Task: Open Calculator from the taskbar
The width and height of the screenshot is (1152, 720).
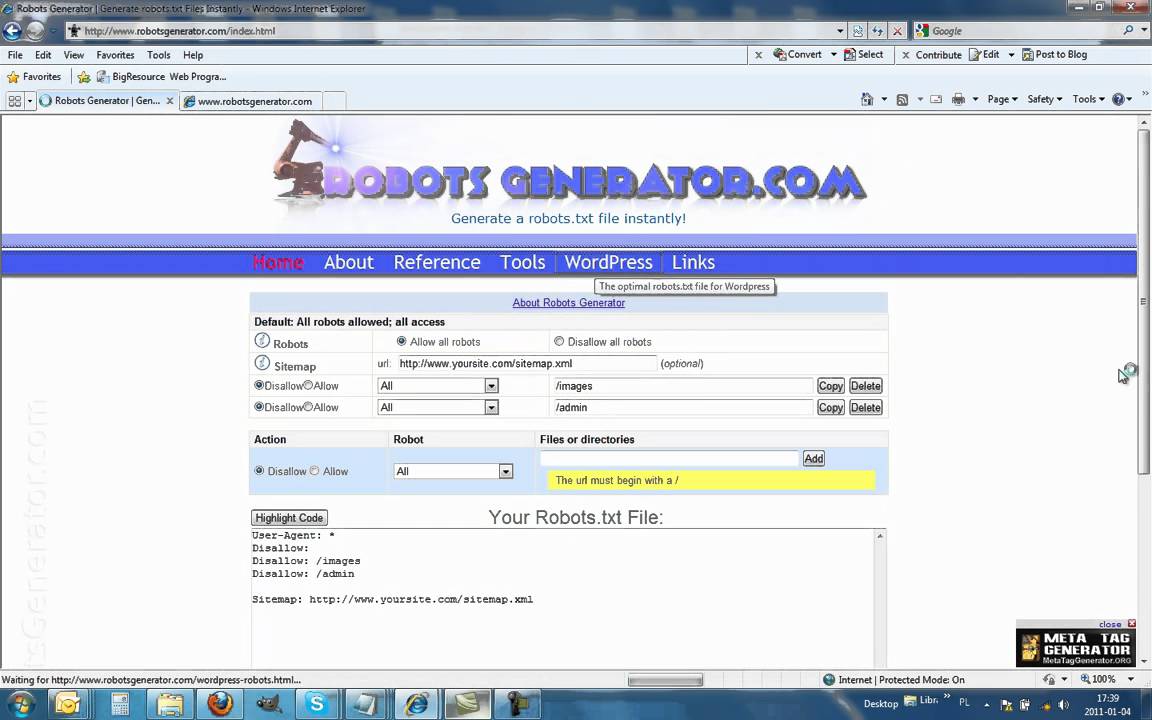Action: coord(120,704)
